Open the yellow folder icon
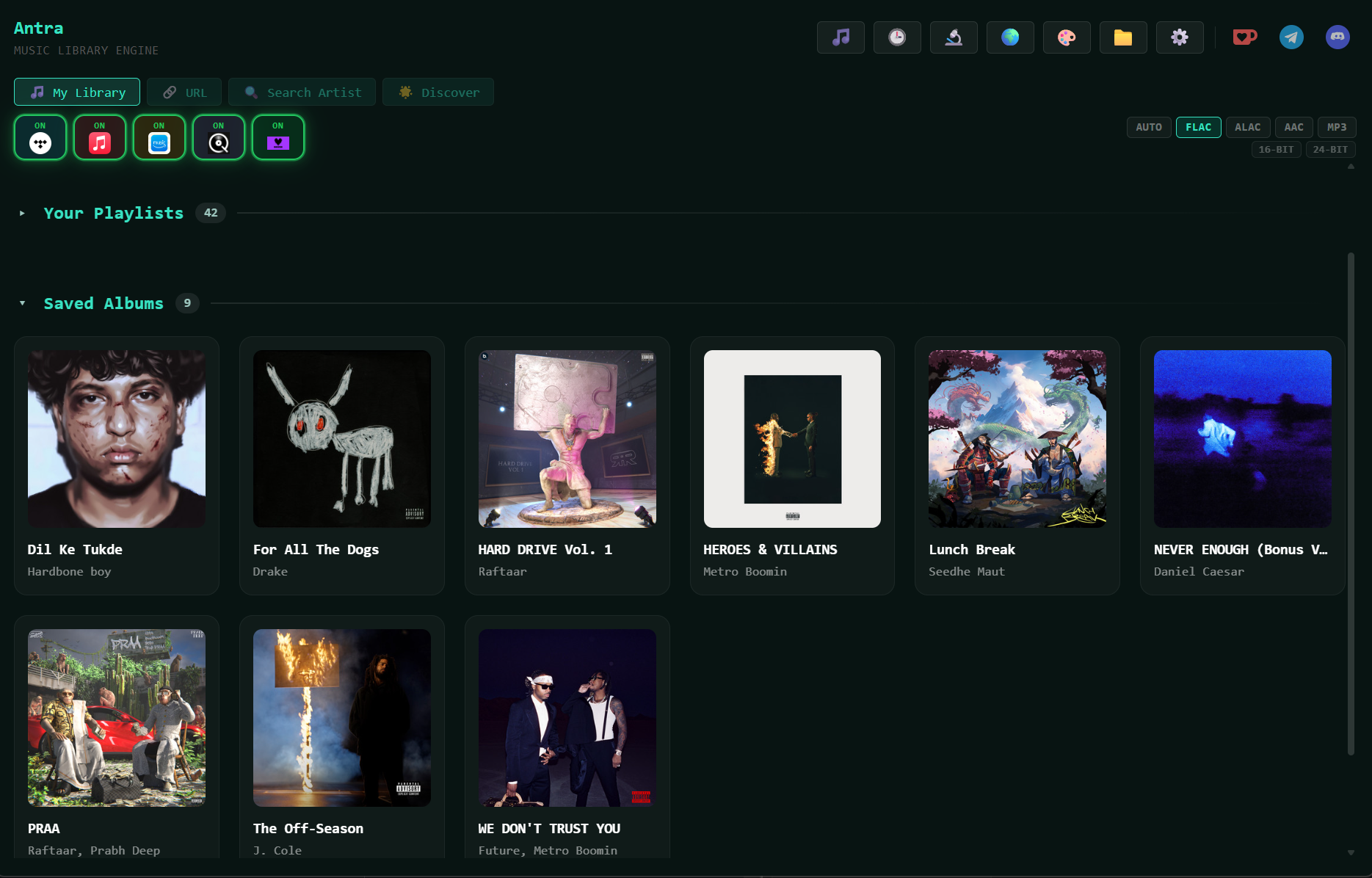1372x878 pixels. point(1123,37)
